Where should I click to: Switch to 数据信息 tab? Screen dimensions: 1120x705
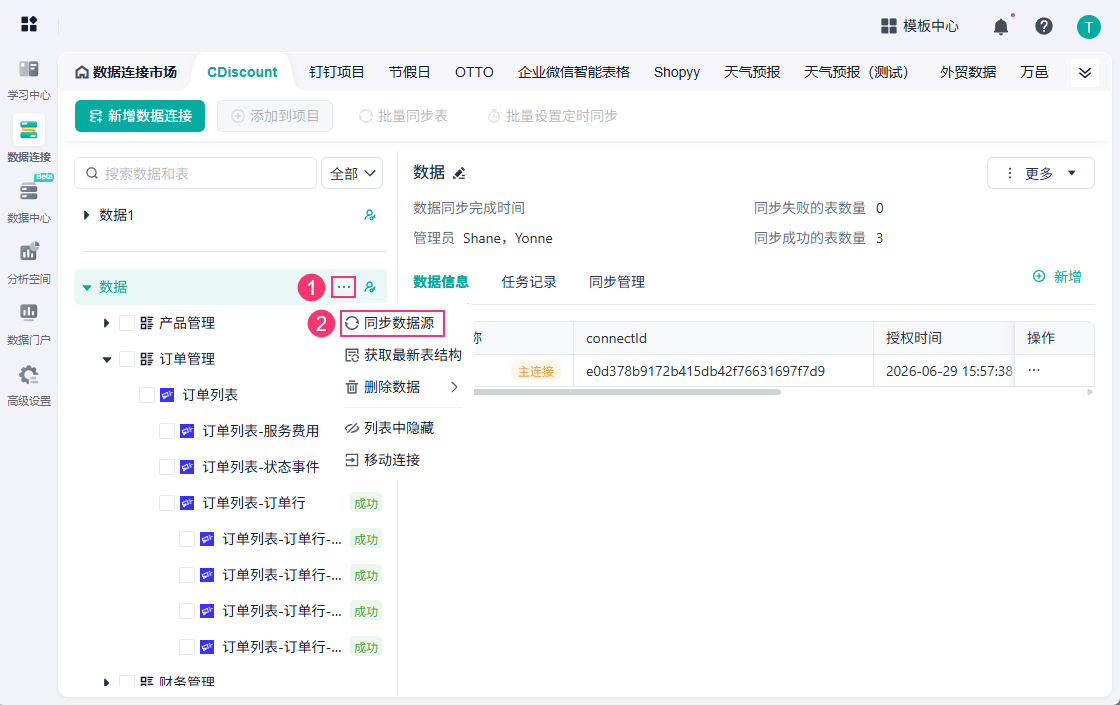coord(441,282)
